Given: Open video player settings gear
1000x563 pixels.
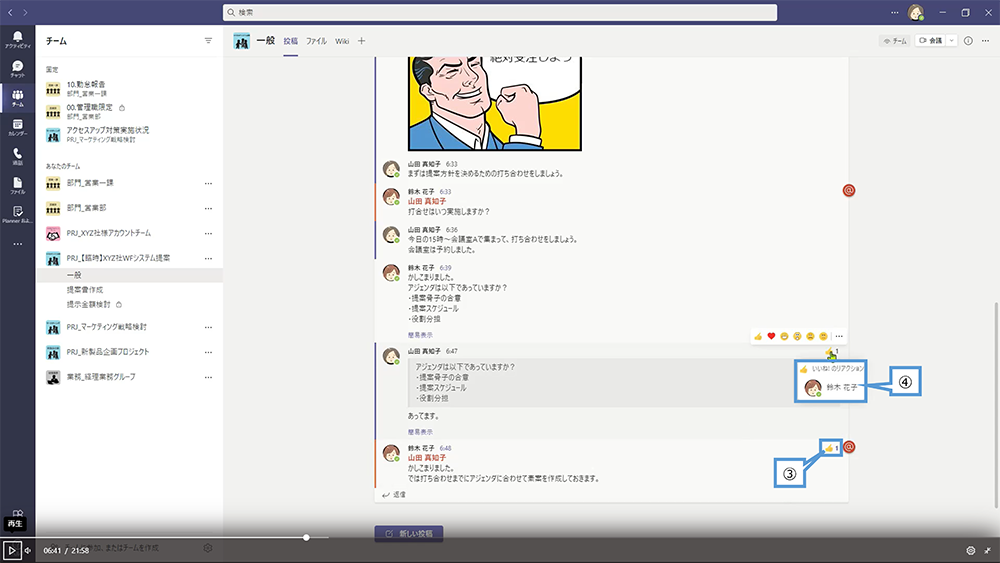Looking at the screenshot, I should pyautogui.click(x=971, y=550).
